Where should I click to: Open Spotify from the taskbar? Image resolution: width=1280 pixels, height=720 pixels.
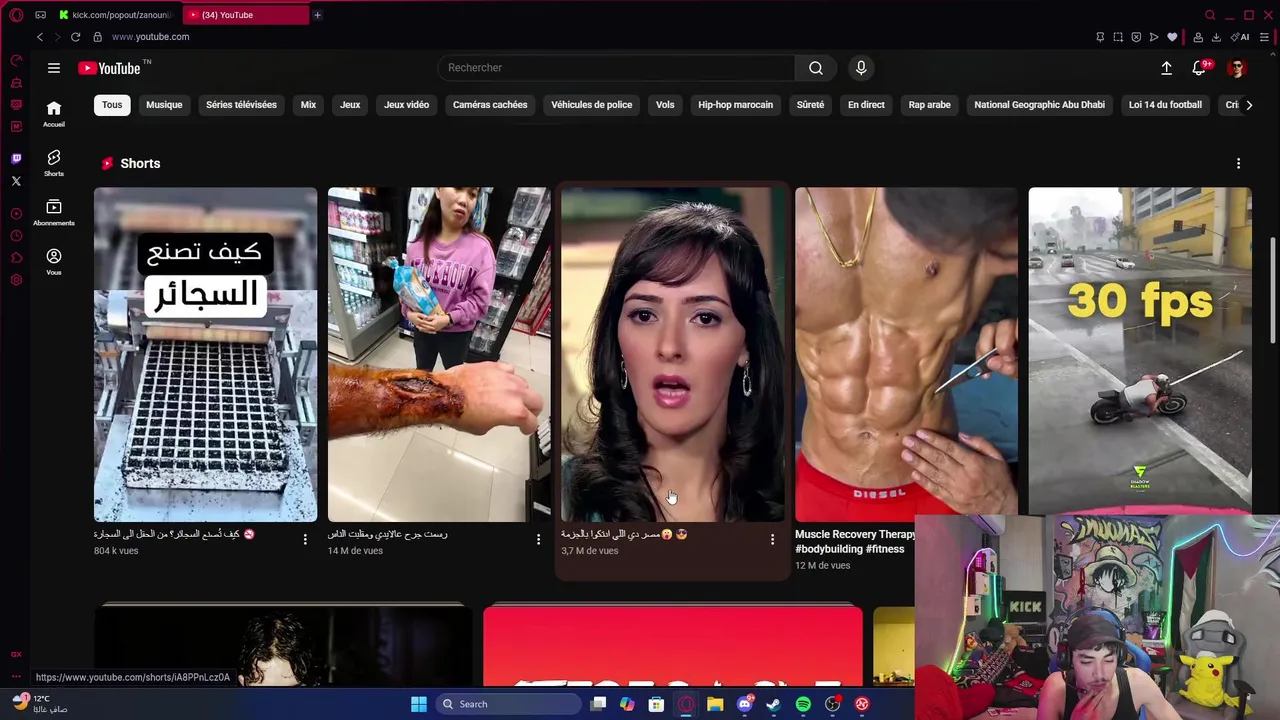pos(803,704)
